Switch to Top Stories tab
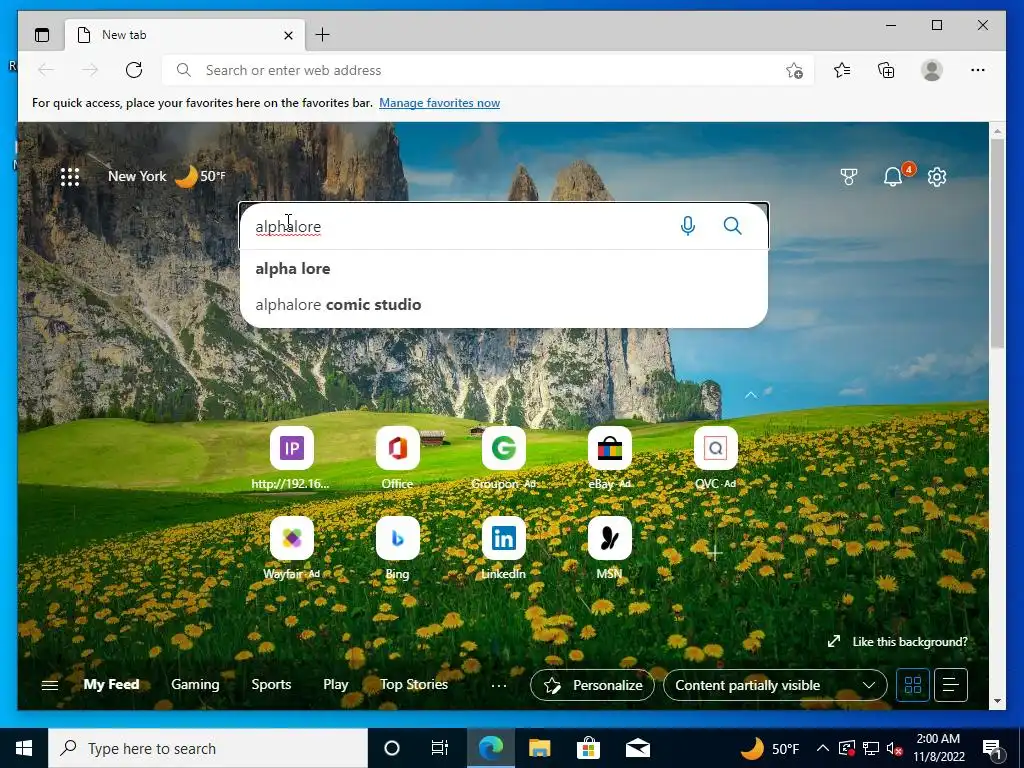The height and width of the screenshot is (768, 1024). (x=414, y=684)
